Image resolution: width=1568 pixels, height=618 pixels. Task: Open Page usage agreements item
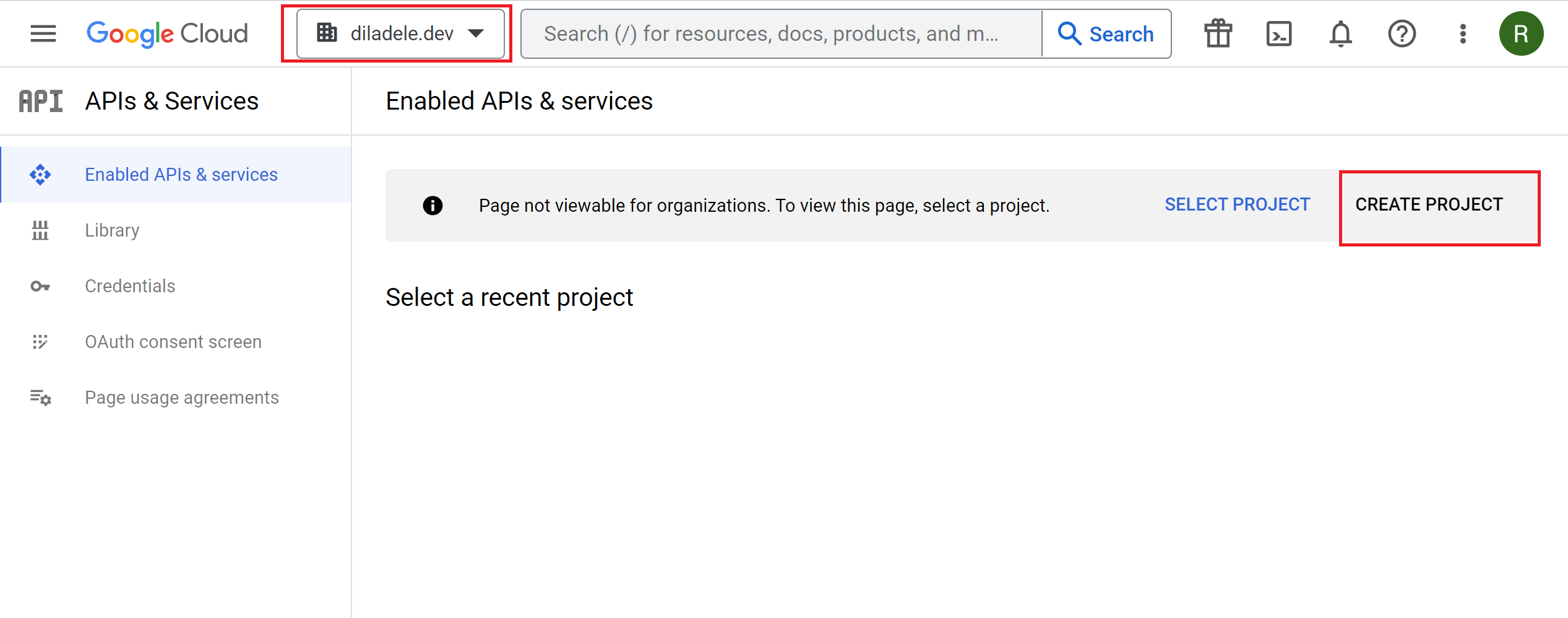tap(176, 398)
